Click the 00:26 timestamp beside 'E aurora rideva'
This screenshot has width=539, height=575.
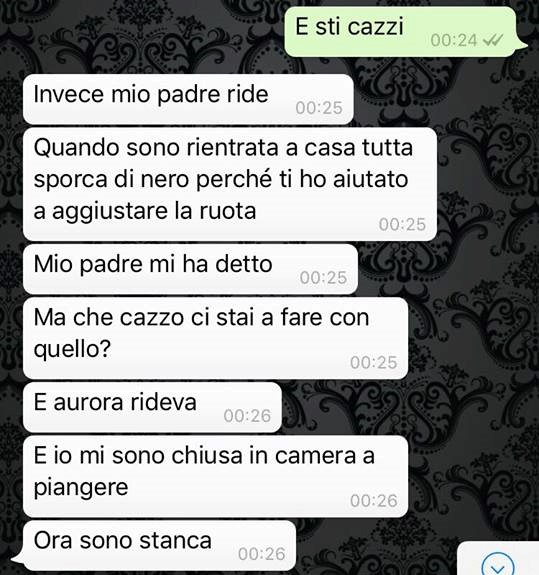(x=247, y=416)
